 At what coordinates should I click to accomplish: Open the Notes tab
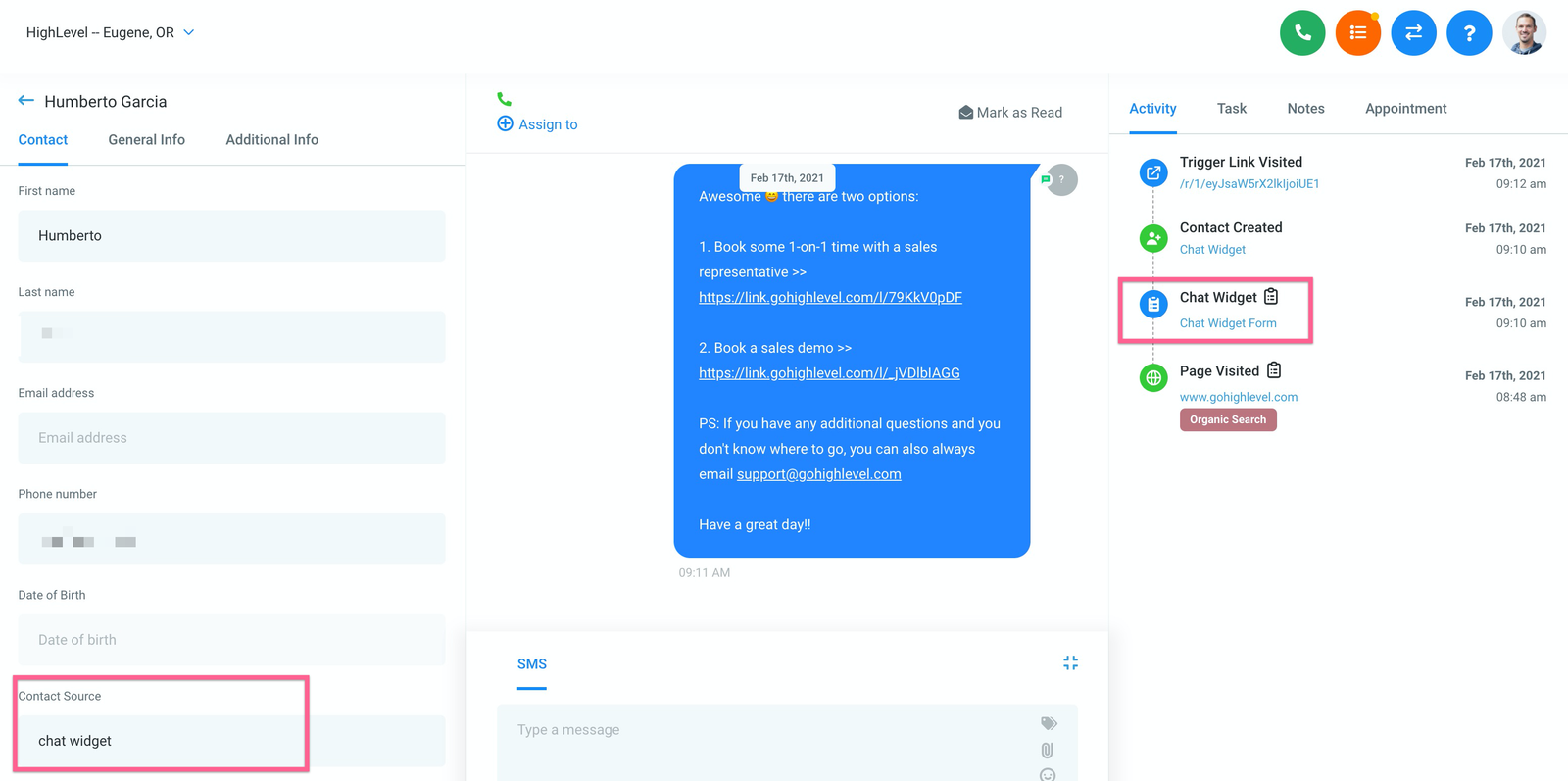tap(1305, 109)
